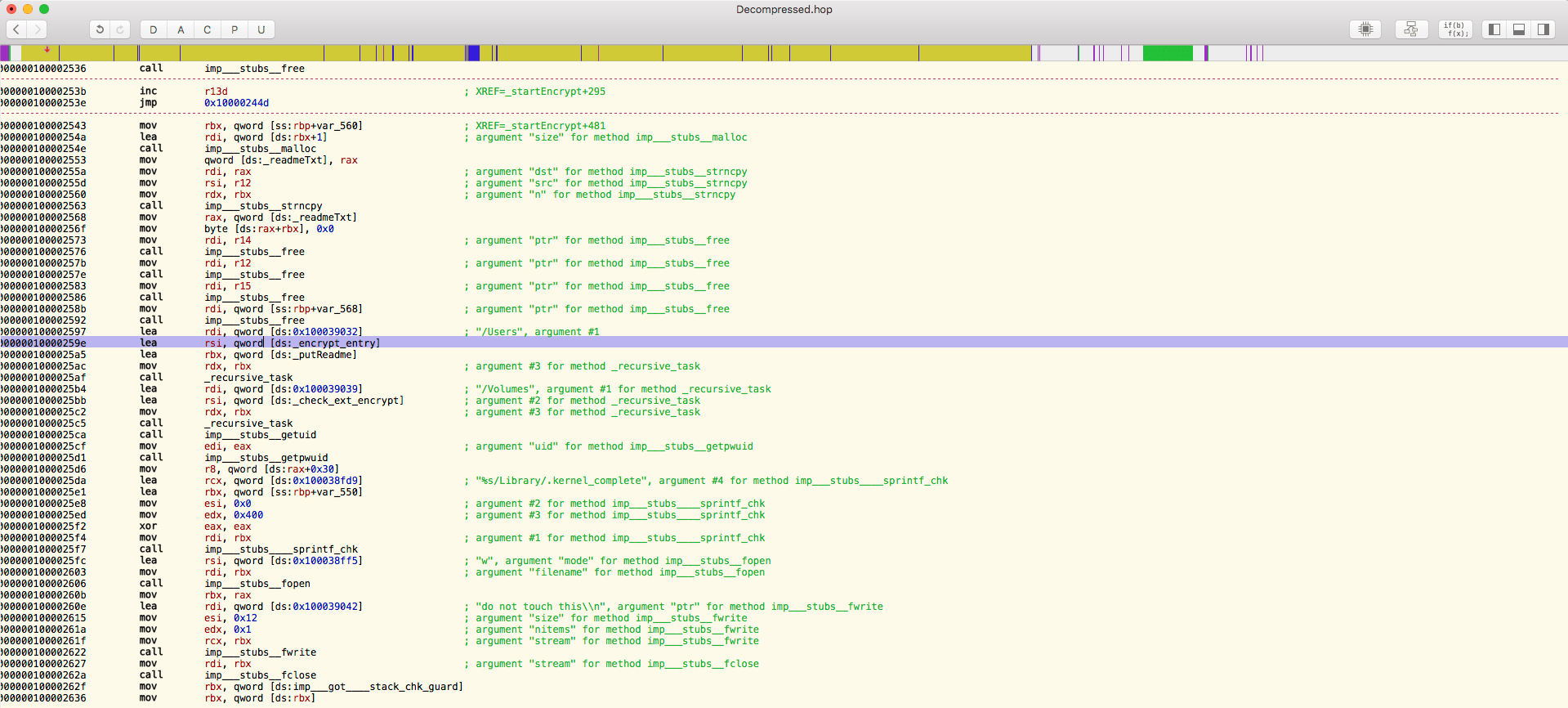Select the line address 0000000100002543
Image resolution: width=1568 pixels, height=708 pixels.
(x=43, y=126)
